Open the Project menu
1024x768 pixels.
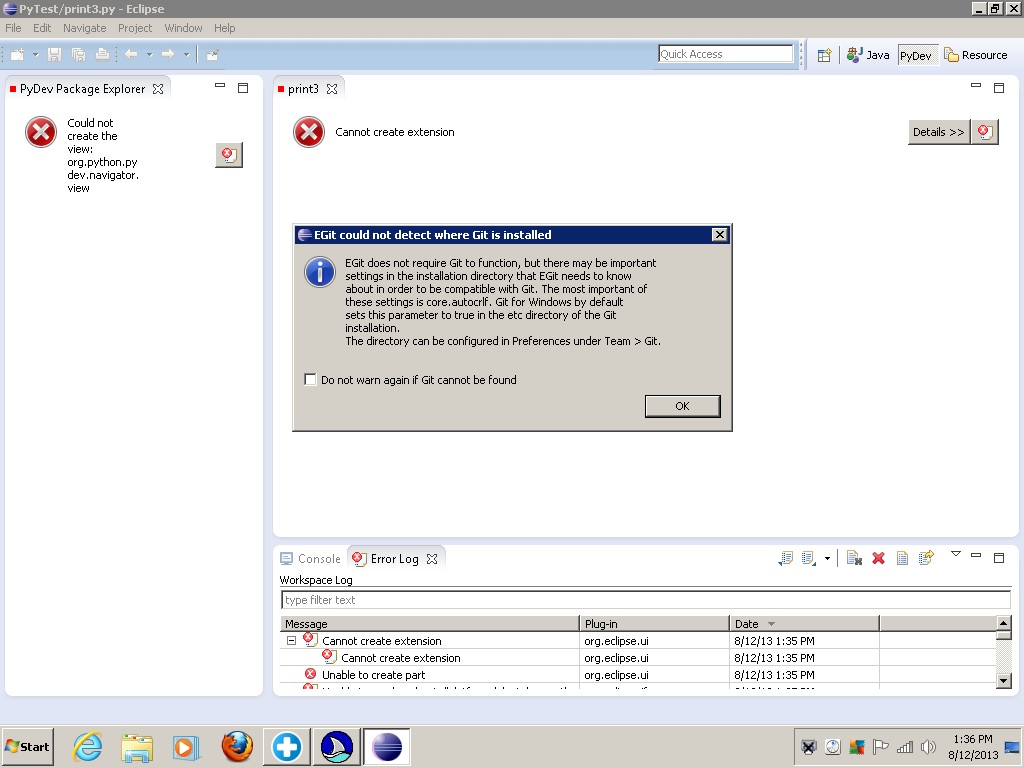[135, 28]
